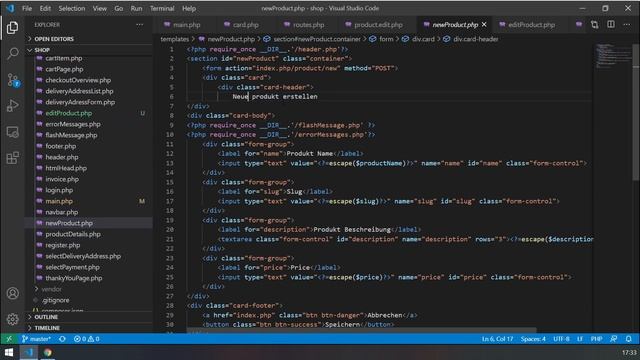Image resolution: width=640 pixels, height=360 pixels.
Task: Click the feedback icon in status bar
Action: pyautogui.click(x=613, y=339)
